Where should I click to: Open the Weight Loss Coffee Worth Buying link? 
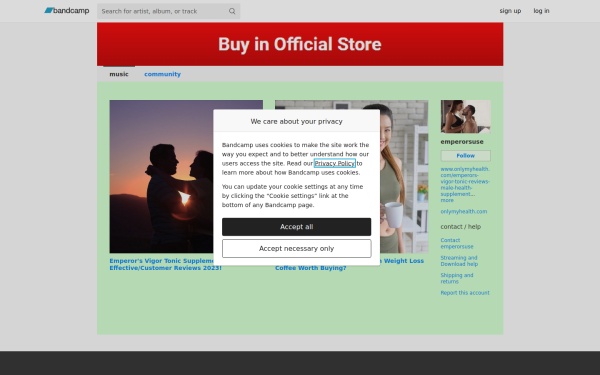click(349, 264)
